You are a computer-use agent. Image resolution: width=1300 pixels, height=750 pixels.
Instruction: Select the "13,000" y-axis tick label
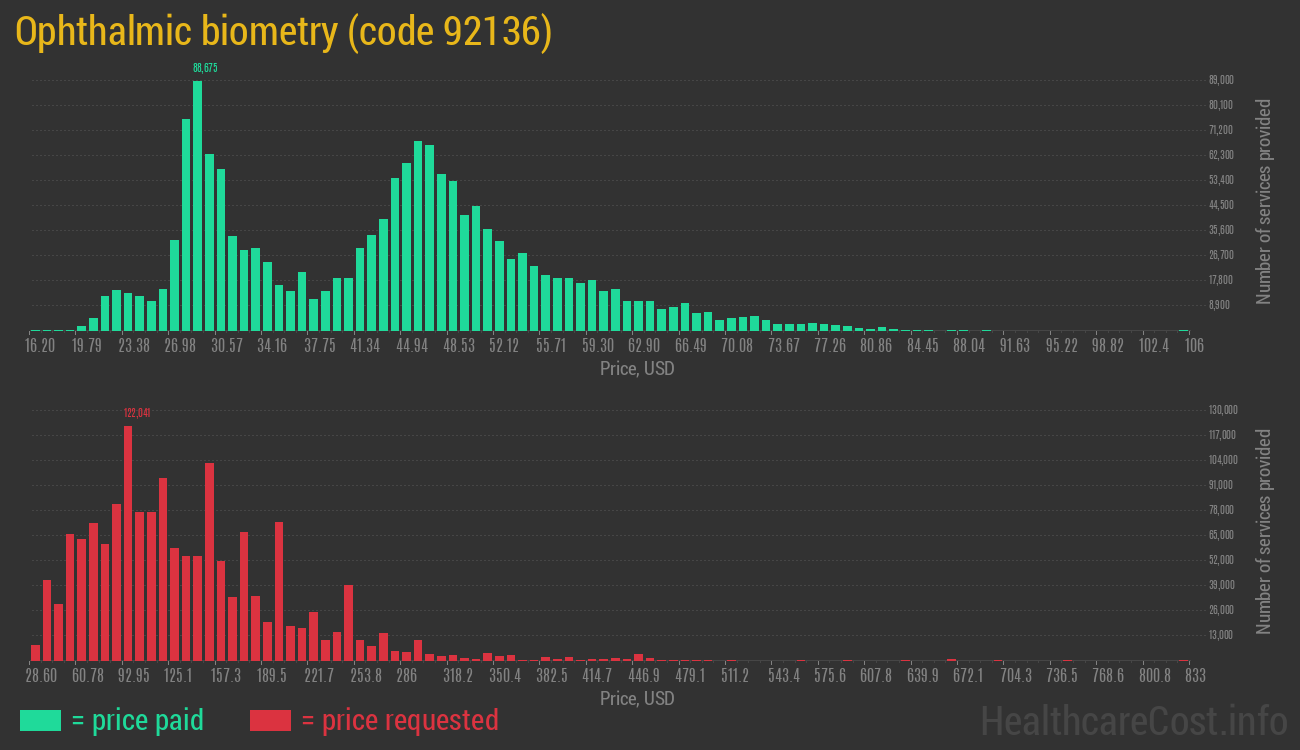tap(1221, 635)
